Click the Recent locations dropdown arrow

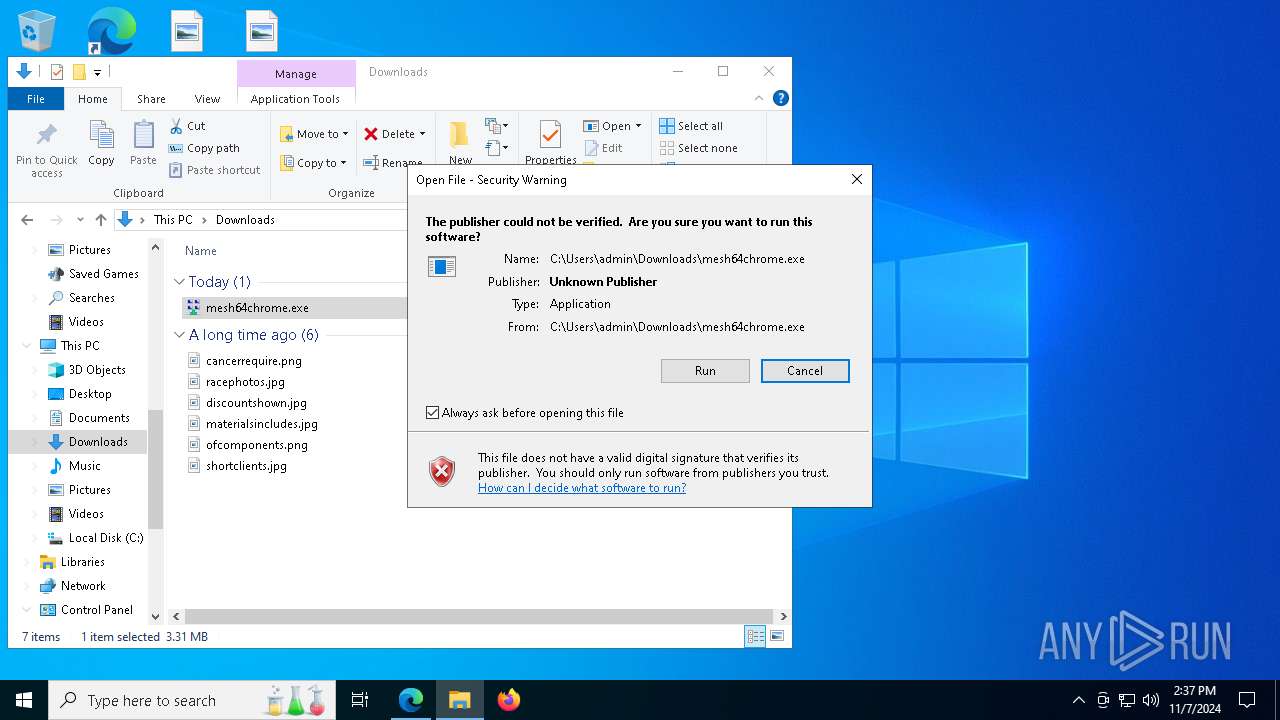pos(79,220)
